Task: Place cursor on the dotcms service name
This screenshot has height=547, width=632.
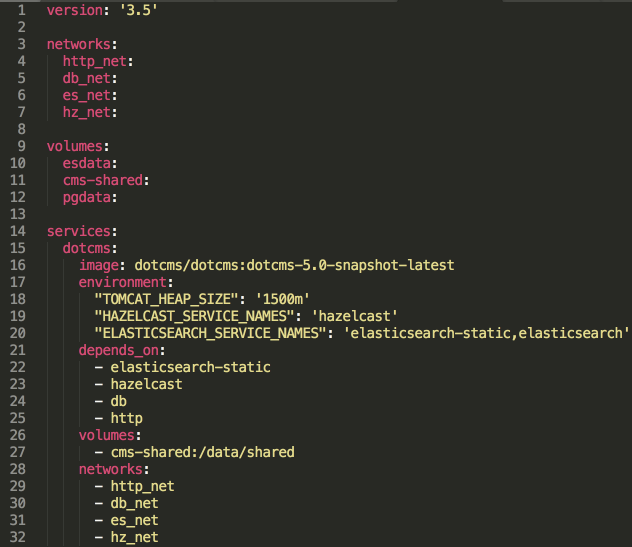Action: point(90,248)
